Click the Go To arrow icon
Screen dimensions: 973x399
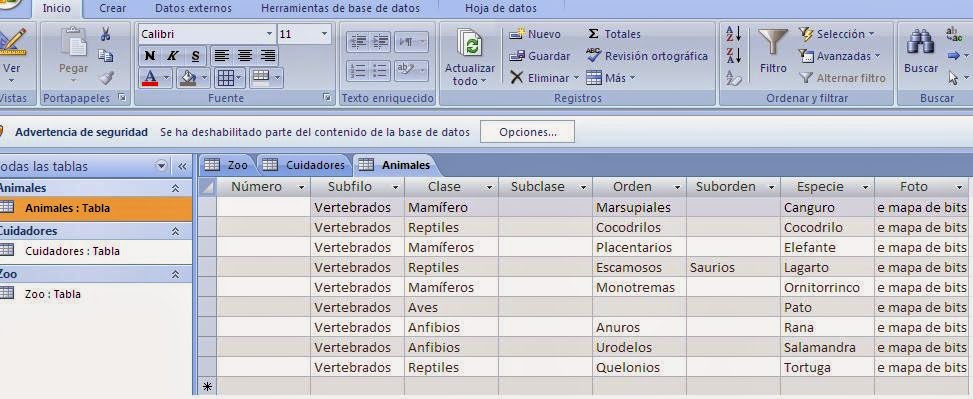954,56
